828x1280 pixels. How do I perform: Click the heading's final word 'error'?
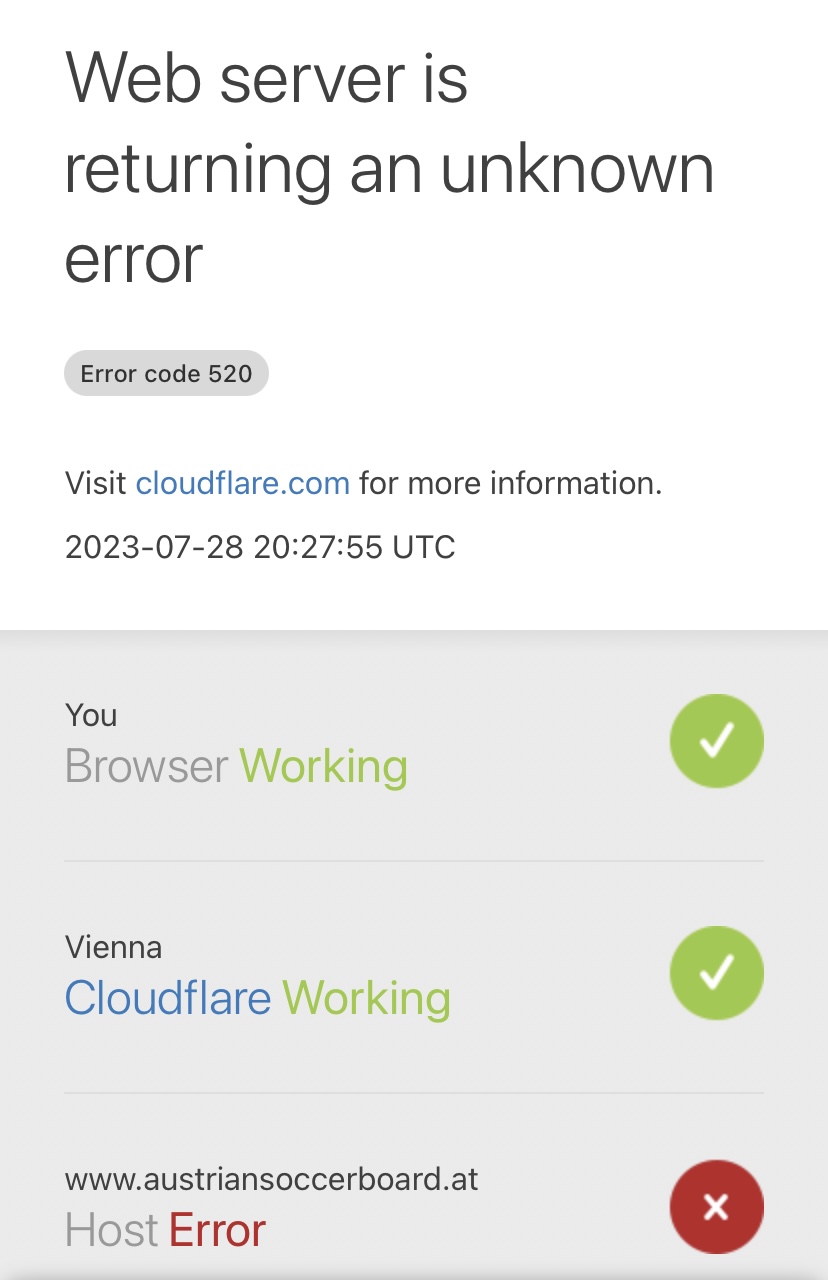(x=134, y=258)
